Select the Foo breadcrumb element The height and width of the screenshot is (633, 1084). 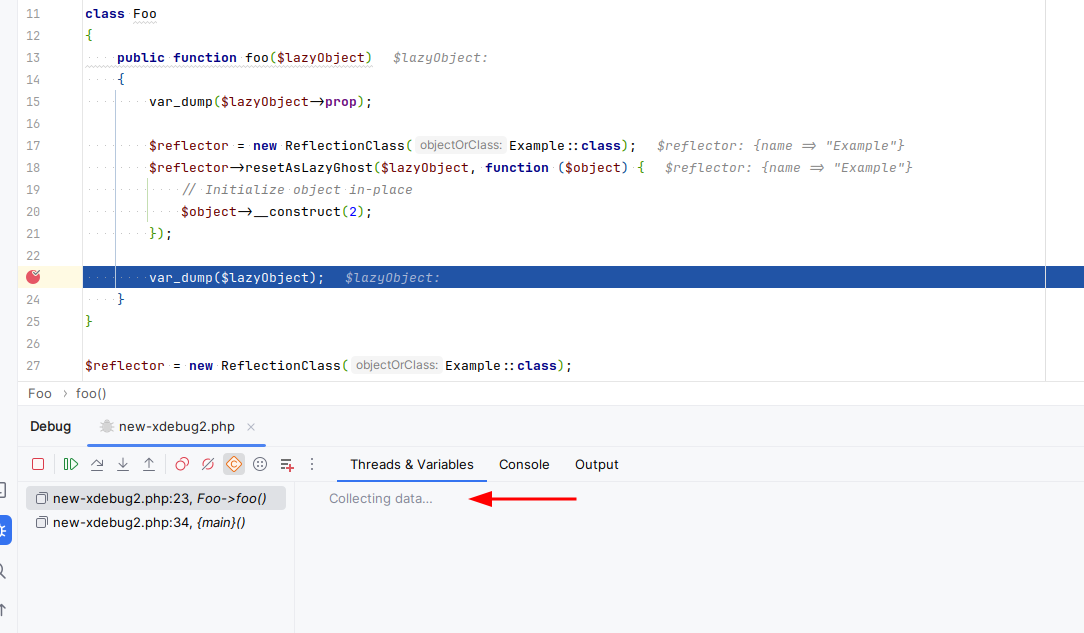coord(40,393)
